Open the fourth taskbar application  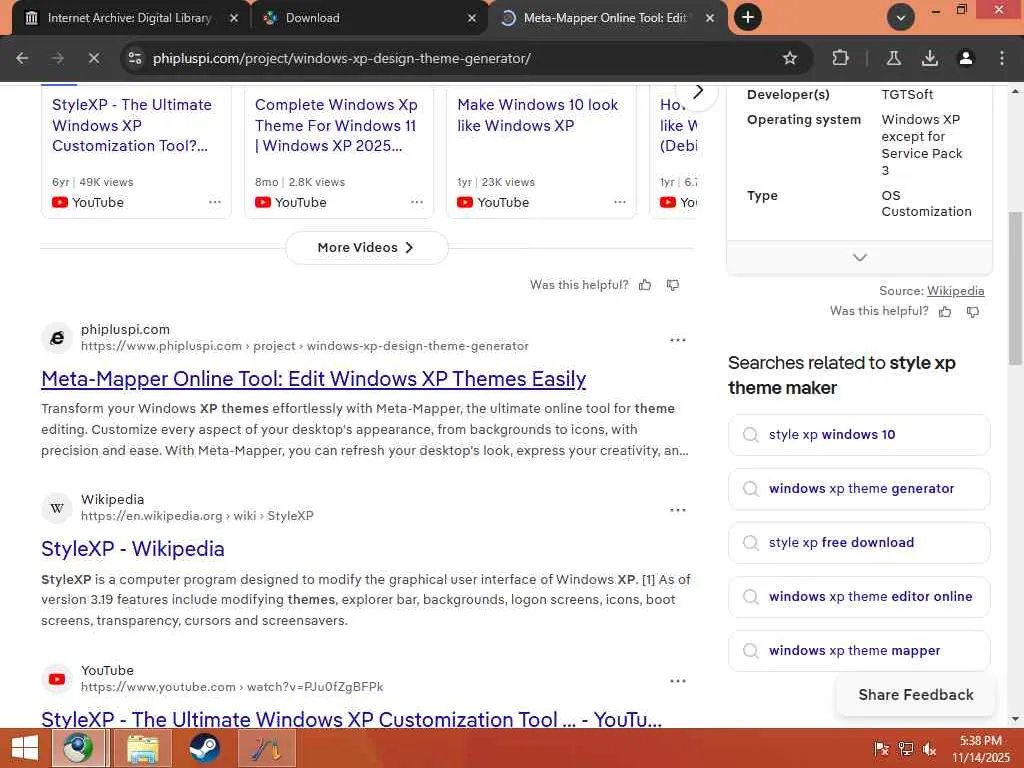[x=266, y=748]
